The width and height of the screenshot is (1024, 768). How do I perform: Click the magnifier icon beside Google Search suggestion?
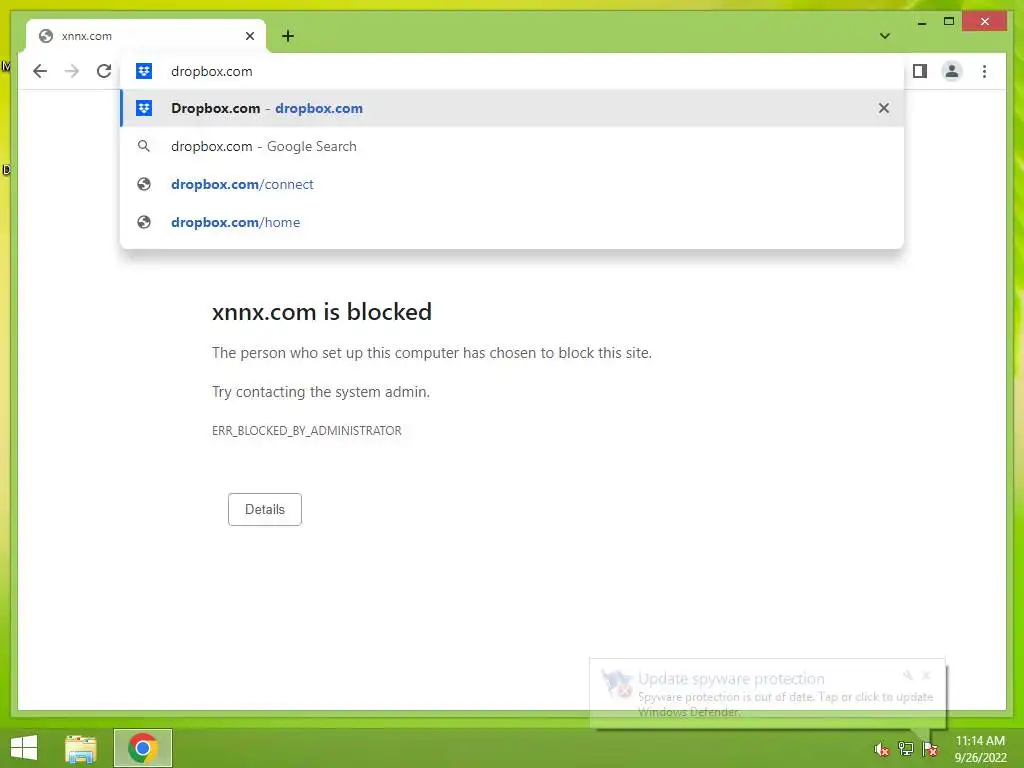coord(144,146)
